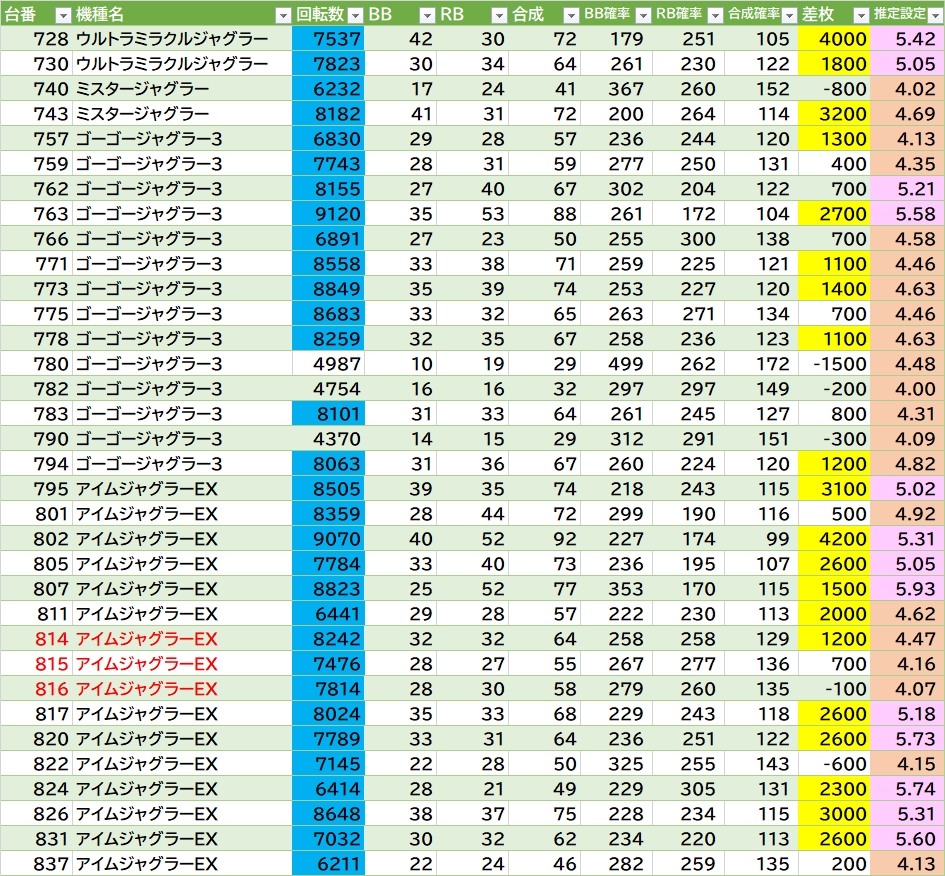Viewport: 945px width, 876px height.
Task: Select the 回転数 cell showing 9070
Action: point(328,539)
